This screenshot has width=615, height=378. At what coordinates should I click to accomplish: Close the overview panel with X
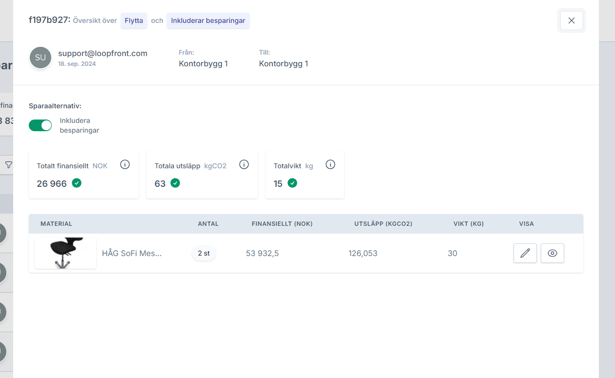pyautogui.click(x=571, y=20)
